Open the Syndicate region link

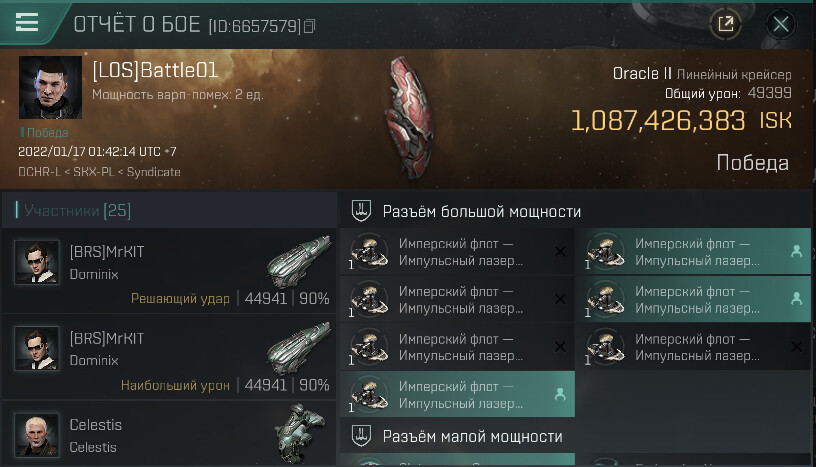coord(154,172)
